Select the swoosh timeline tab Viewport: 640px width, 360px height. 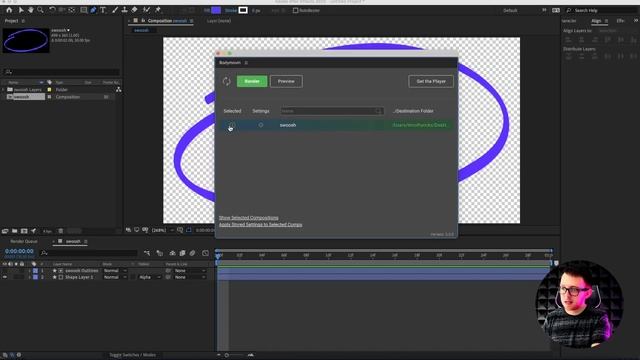[x=73, y=242]
